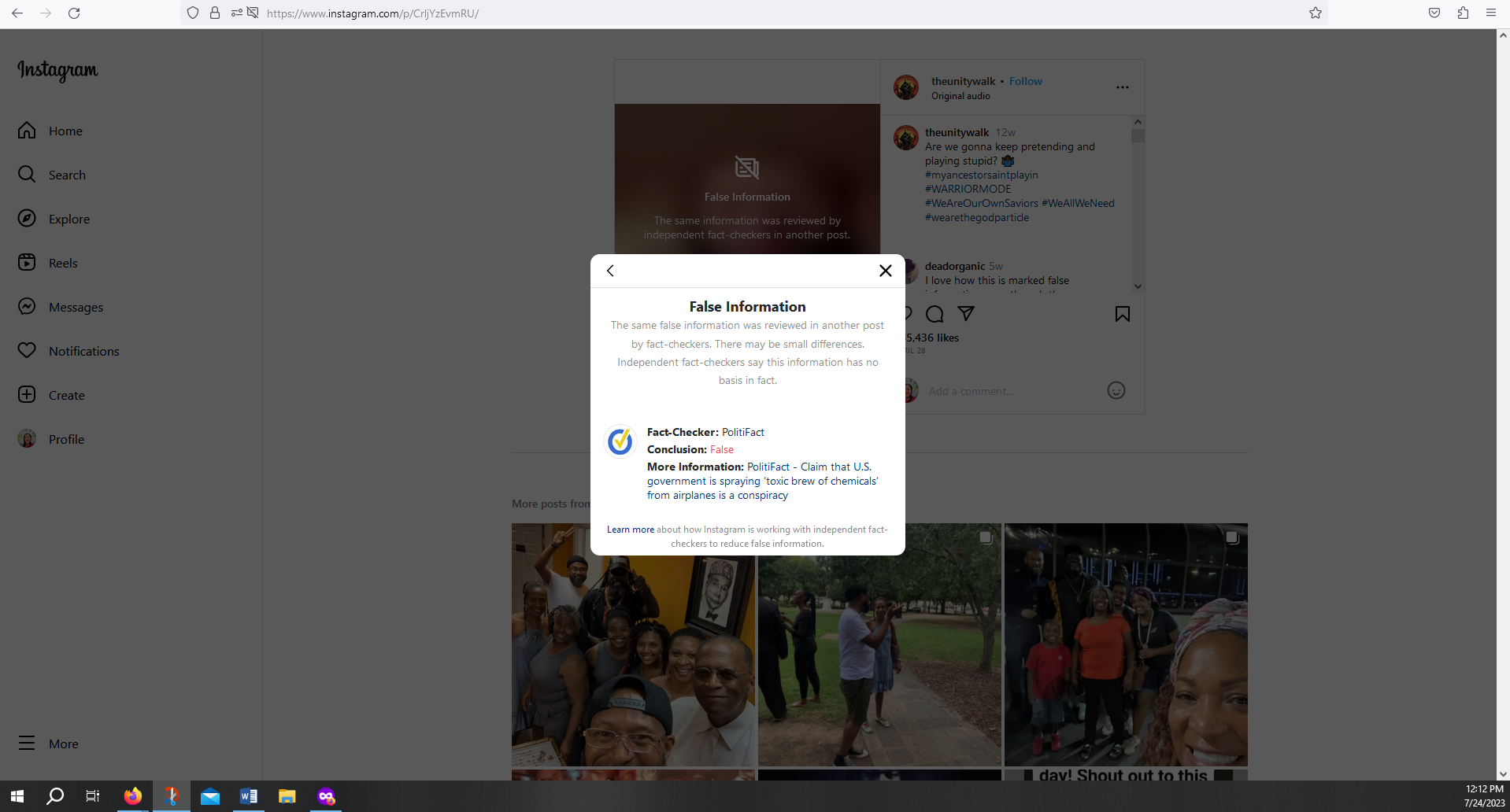View Notifications heart icon
Viewport: 1510px width, 812px height.
coord(27,350)
